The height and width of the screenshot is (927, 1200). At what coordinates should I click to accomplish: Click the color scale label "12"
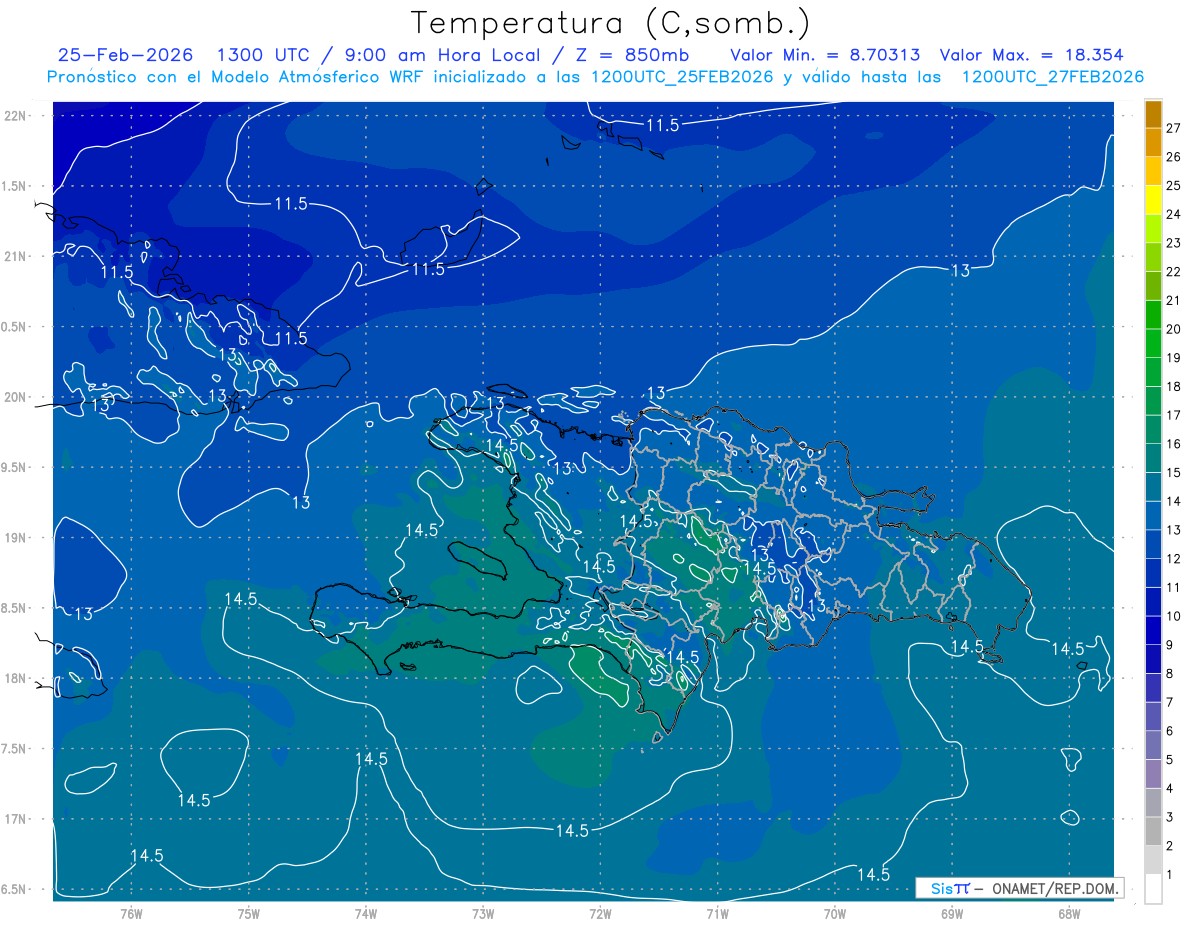[x=1173, y=559]
